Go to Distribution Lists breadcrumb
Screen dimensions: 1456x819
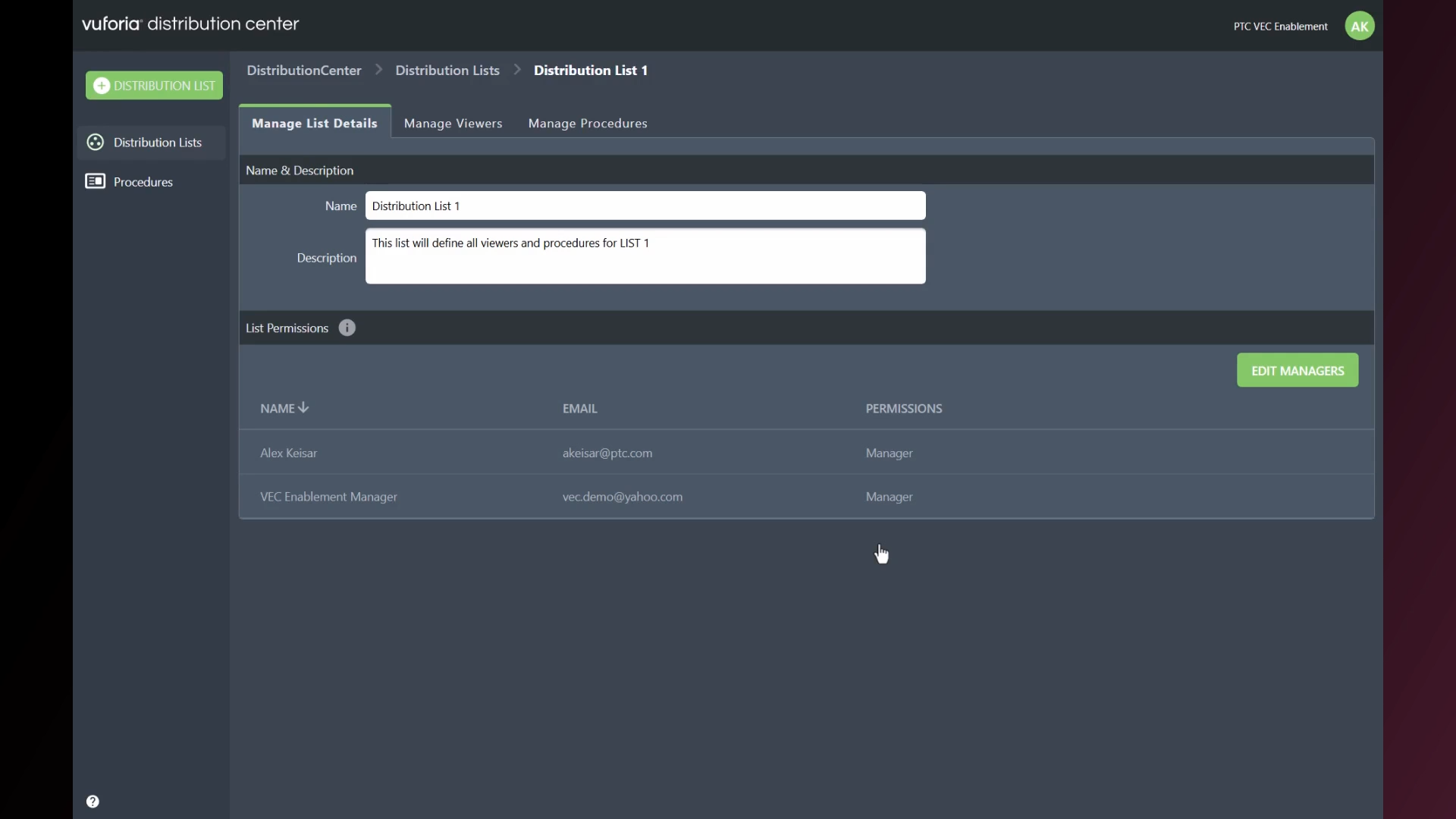pyautogui.click(x=447, y=70)
